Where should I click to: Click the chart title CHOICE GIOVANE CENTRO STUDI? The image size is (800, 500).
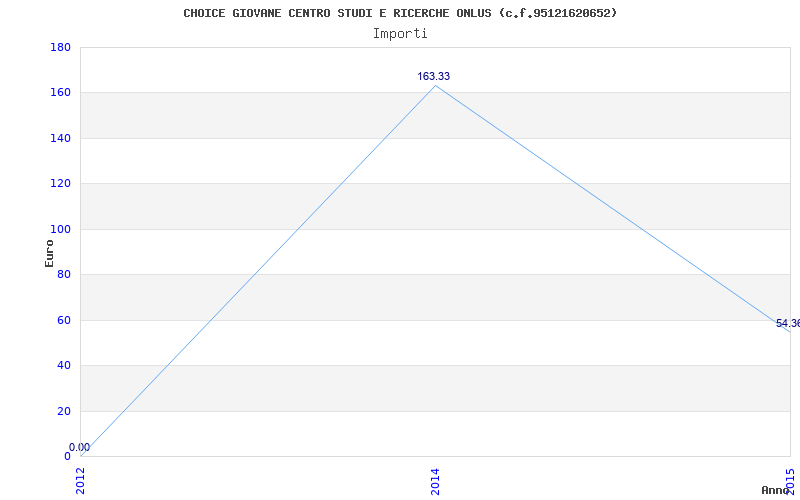400,13
